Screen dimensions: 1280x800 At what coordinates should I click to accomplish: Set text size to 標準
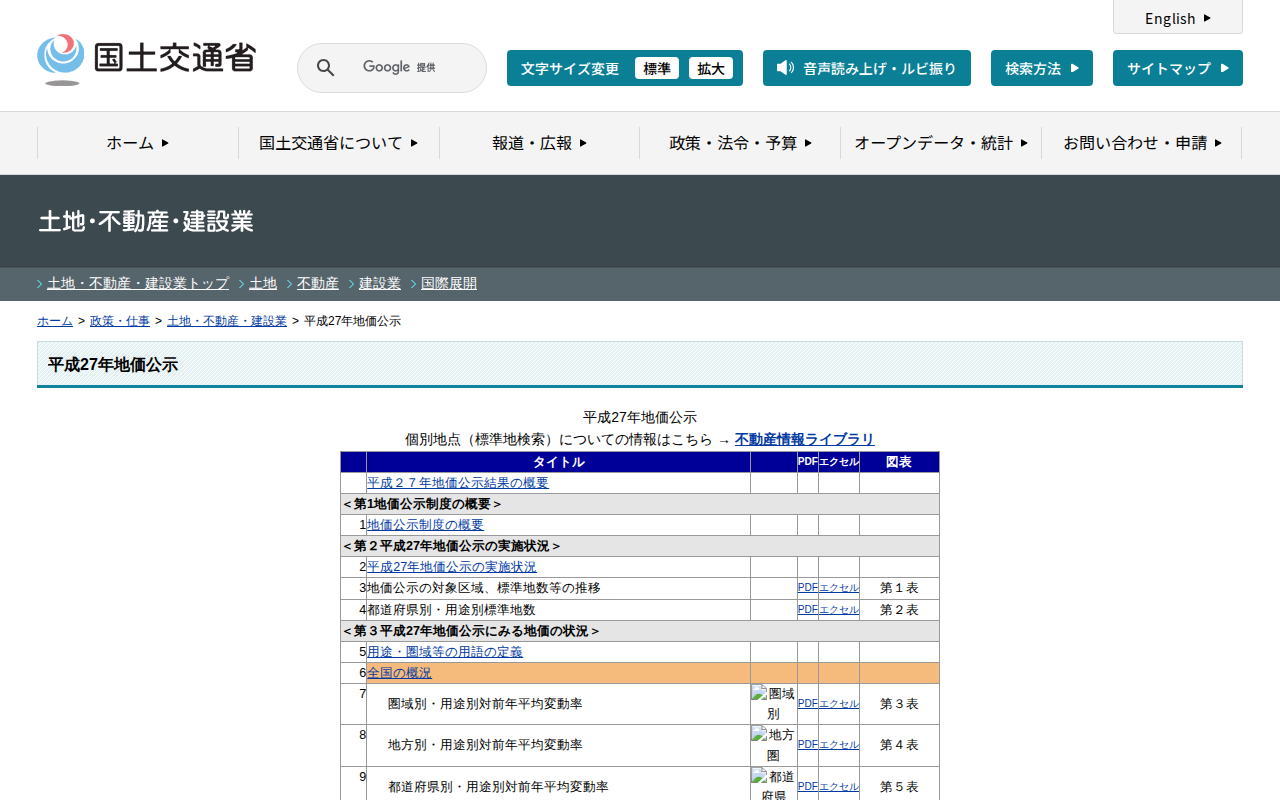pos(657,68)
